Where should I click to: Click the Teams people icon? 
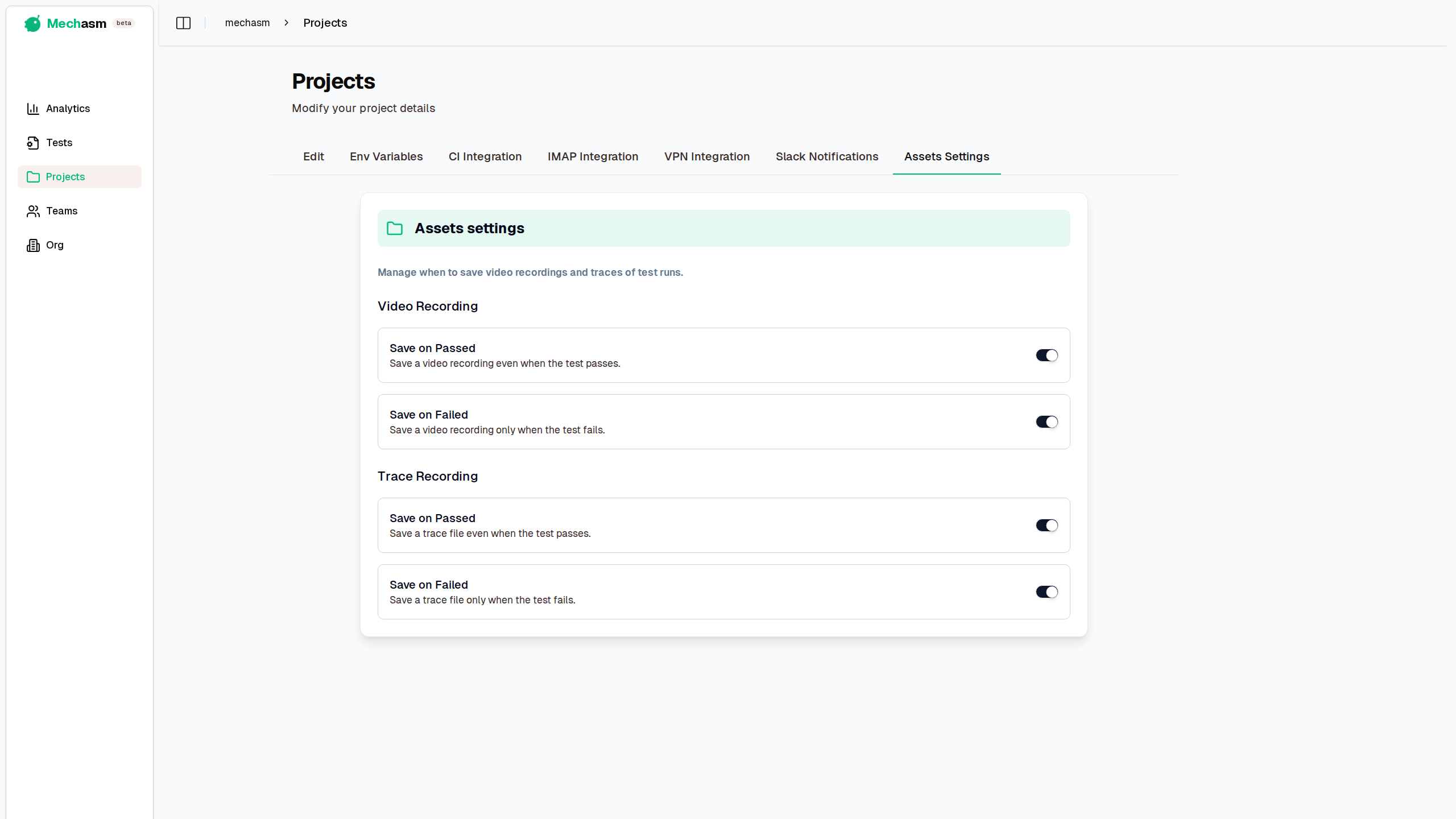[33, 211]
